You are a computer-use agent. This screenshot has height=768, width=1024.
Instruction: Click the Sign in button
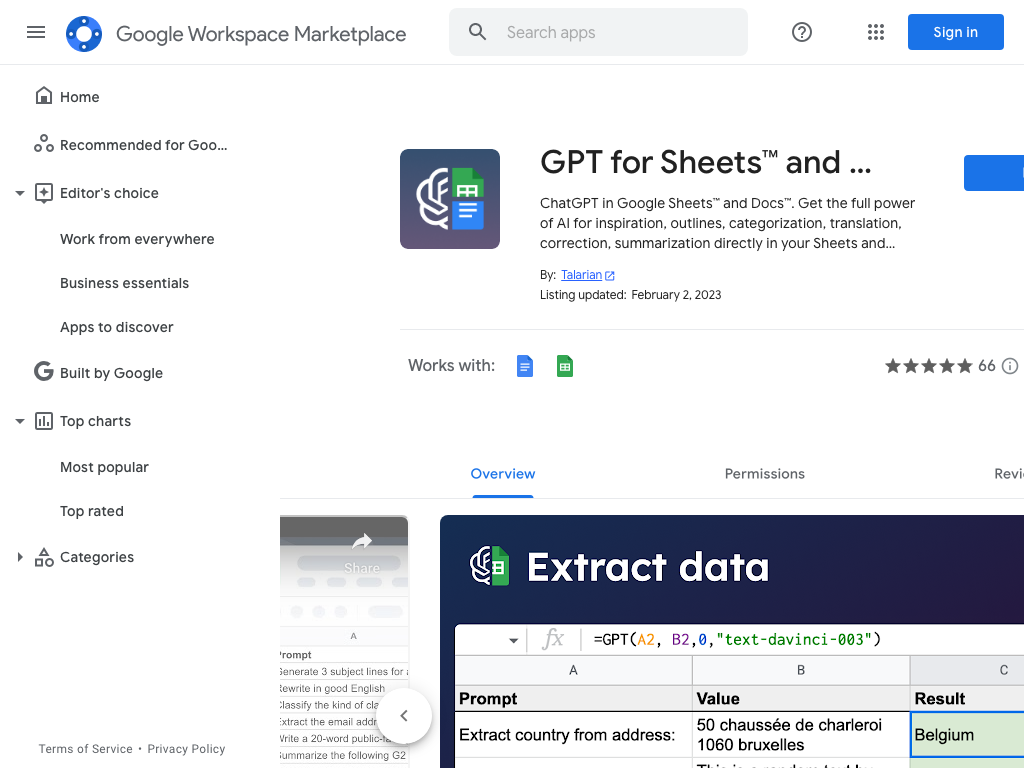pos(955,32)
